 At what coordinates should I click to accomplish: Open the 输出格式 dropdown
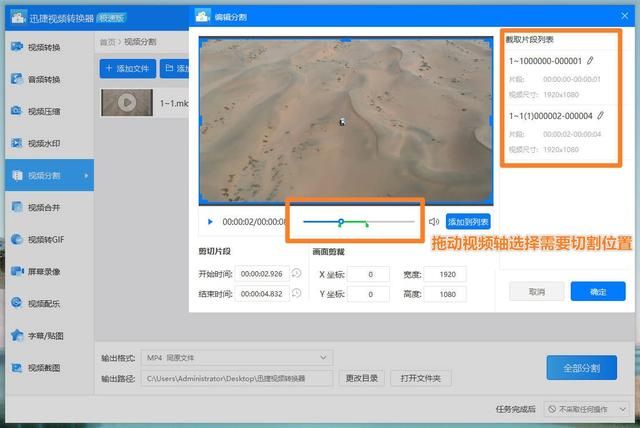(x=237, y=358)
